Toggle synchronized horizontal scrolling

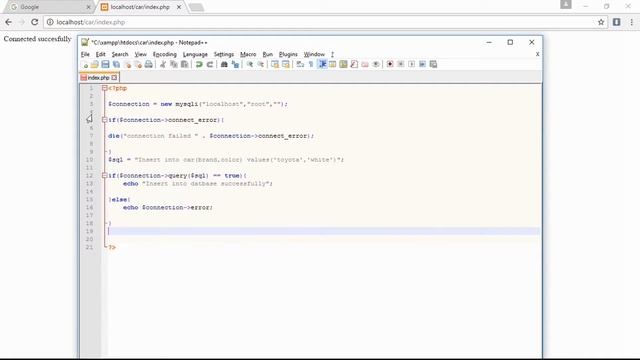pyautogui.click(x=286, y=64)
